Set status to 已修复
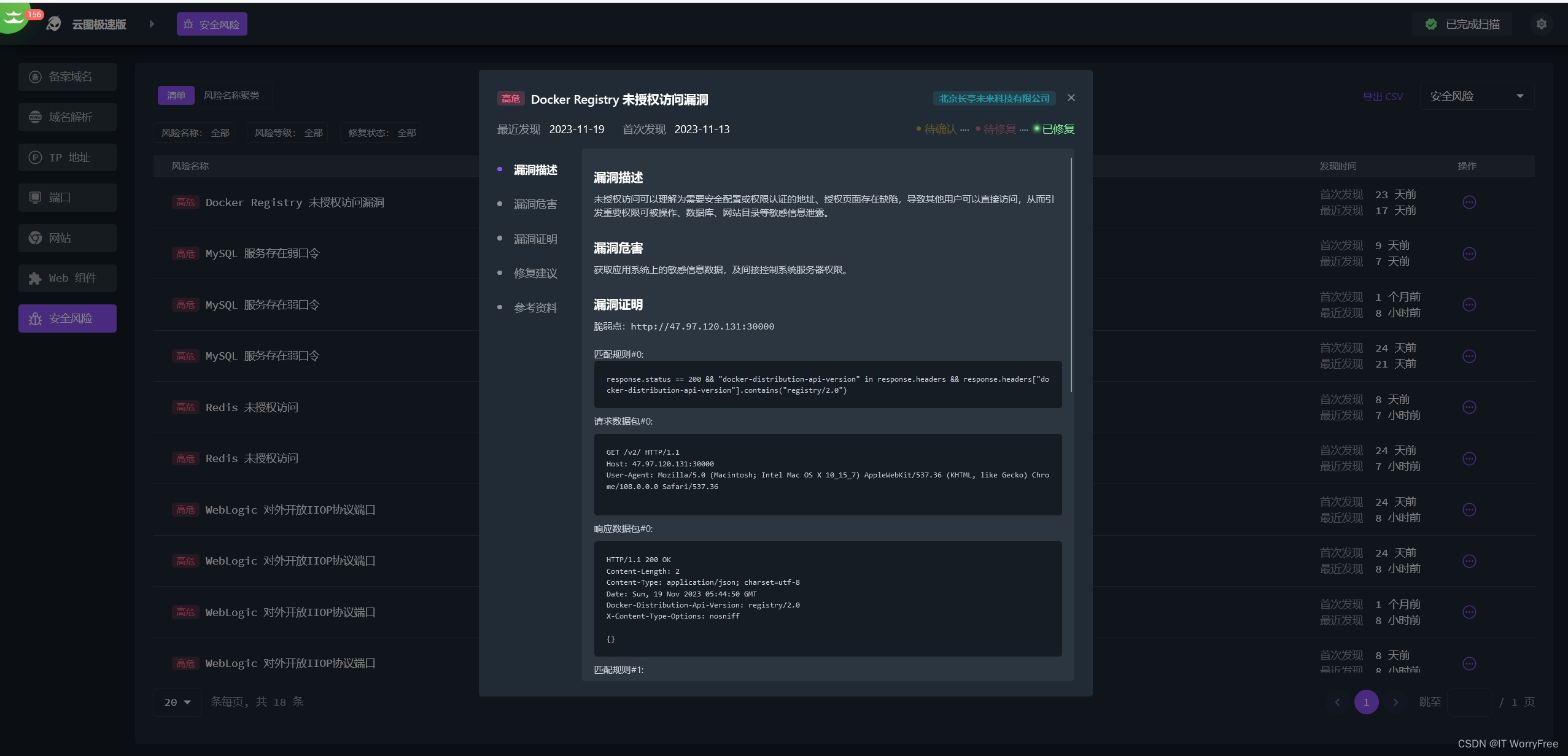 [x=1054, y=129]
